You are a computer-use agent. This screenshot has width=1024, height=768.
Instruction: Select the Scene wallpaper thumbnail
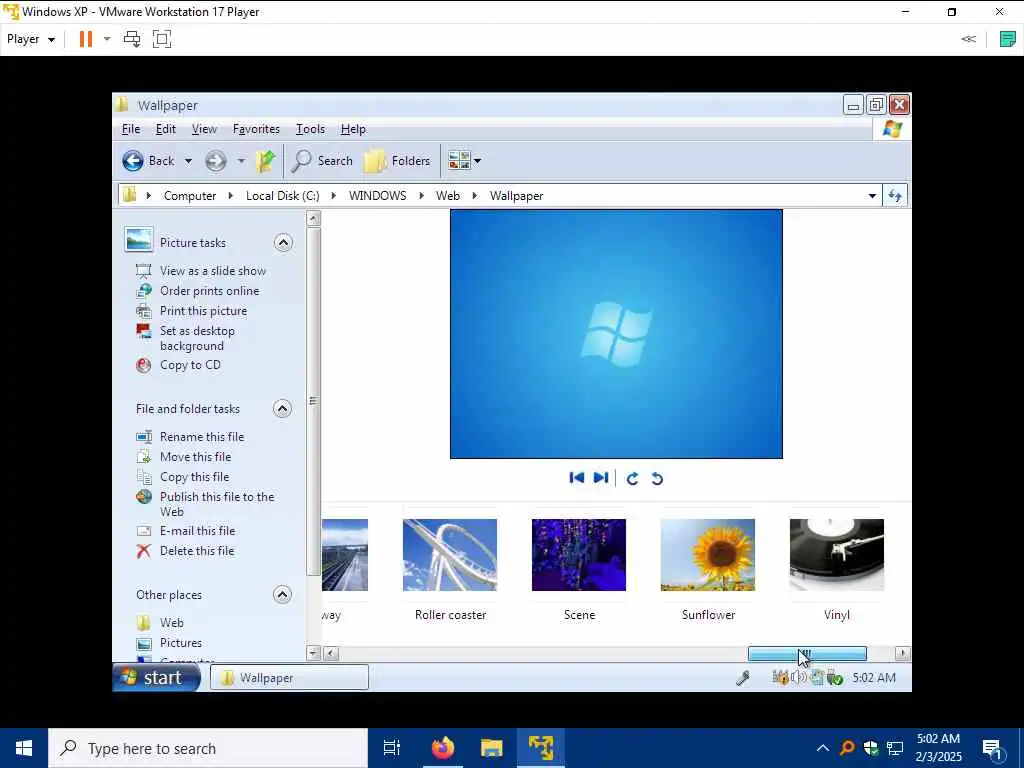pos(579,555)
